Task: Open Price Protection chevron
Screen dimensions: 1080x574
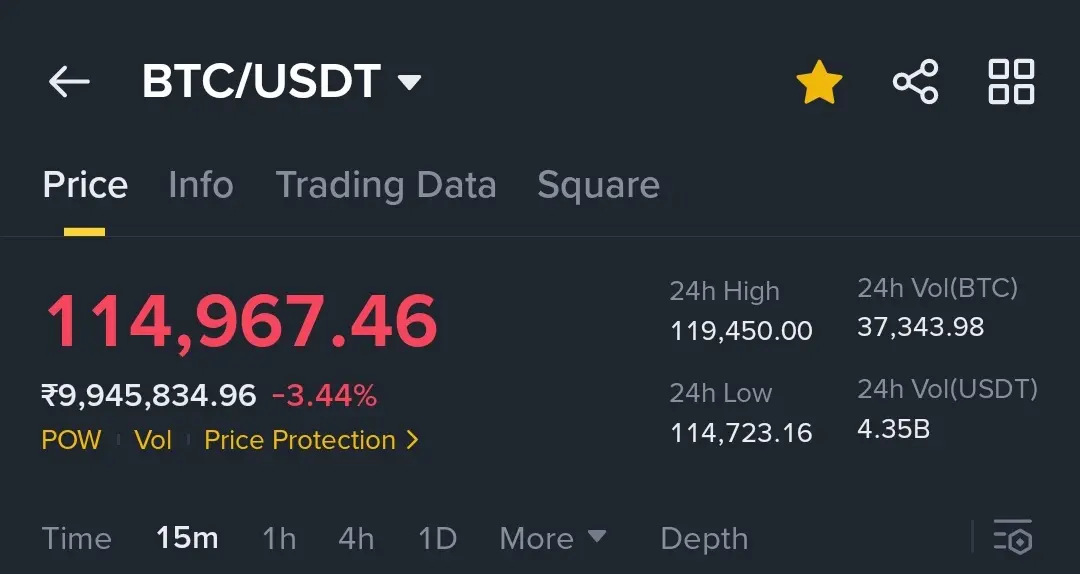Action: coord(413,440)
